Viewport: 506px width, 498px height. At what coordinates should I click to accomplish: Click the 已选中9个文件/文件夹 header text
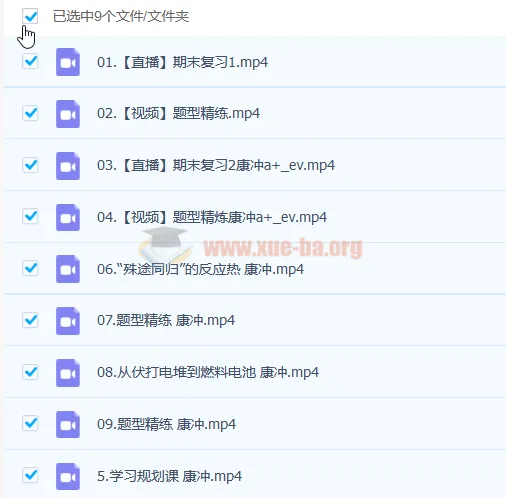121,16
